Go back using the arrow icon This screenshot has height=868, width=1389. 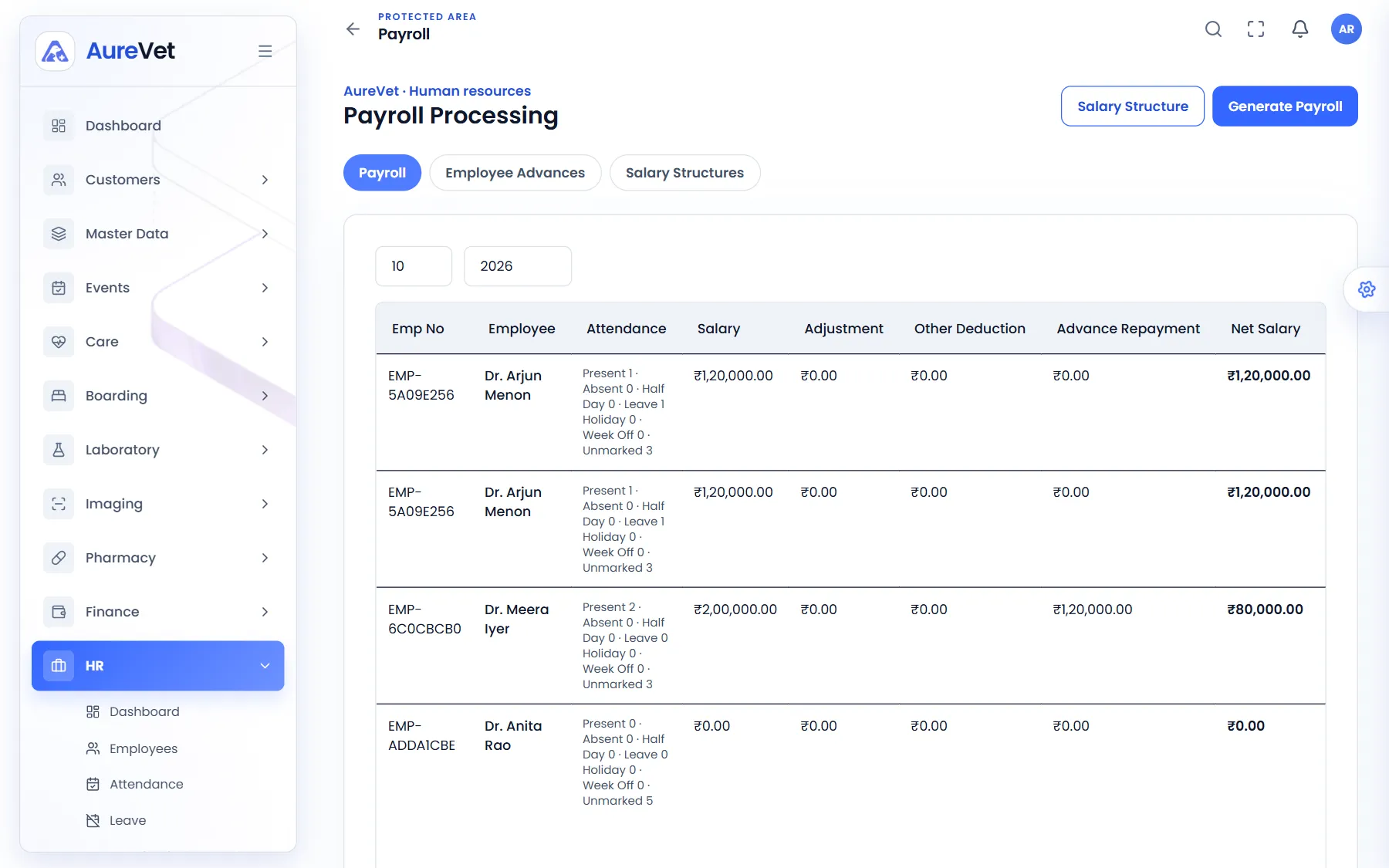(353, 29)
